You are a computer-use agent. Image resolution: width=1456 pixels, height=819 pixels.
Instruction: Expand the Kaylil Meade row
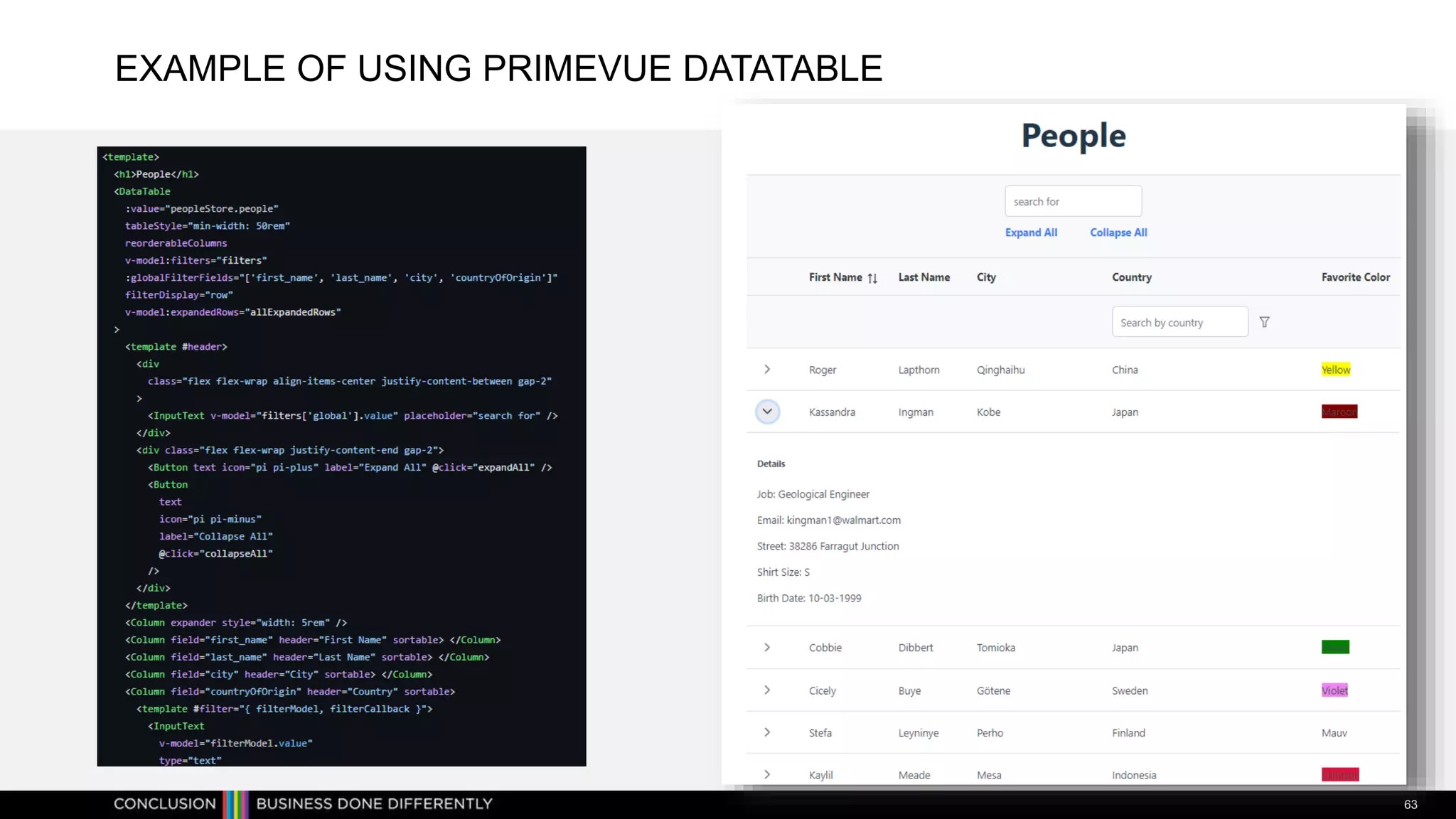767,774
